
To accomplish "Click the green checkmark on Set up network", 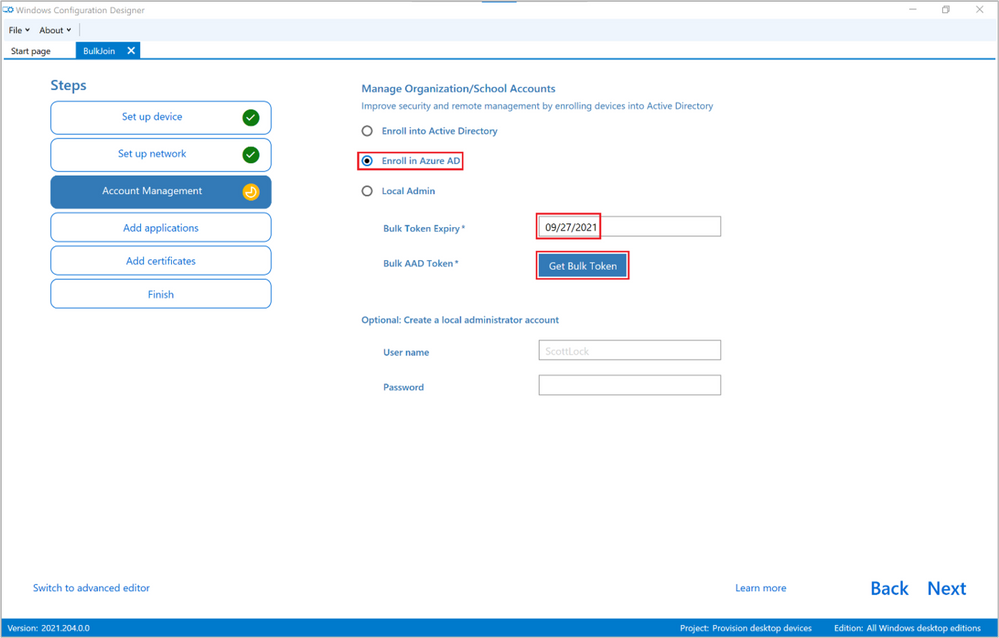I will tap(251, 154).
